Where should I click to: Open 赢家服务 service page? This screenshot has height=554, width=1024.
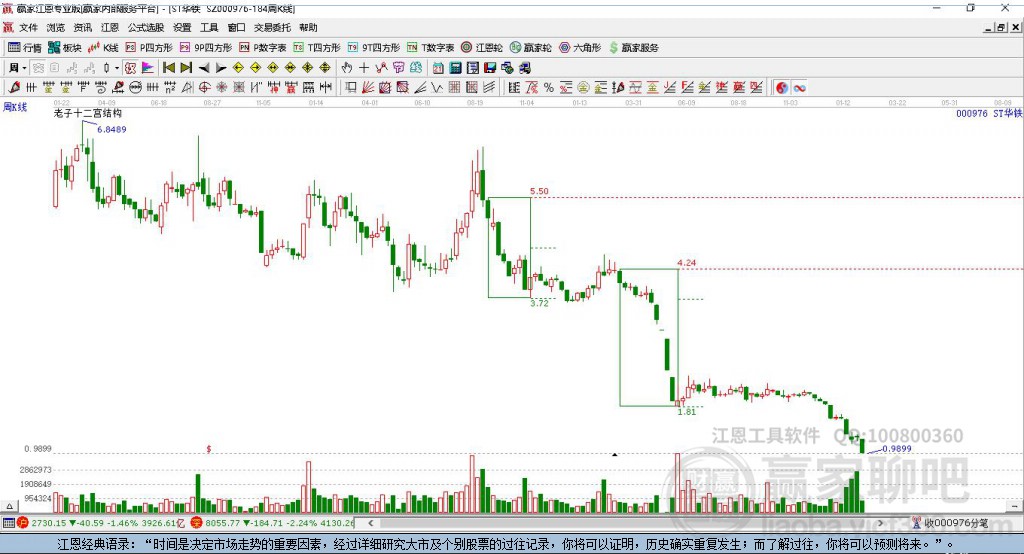(634, 48)
